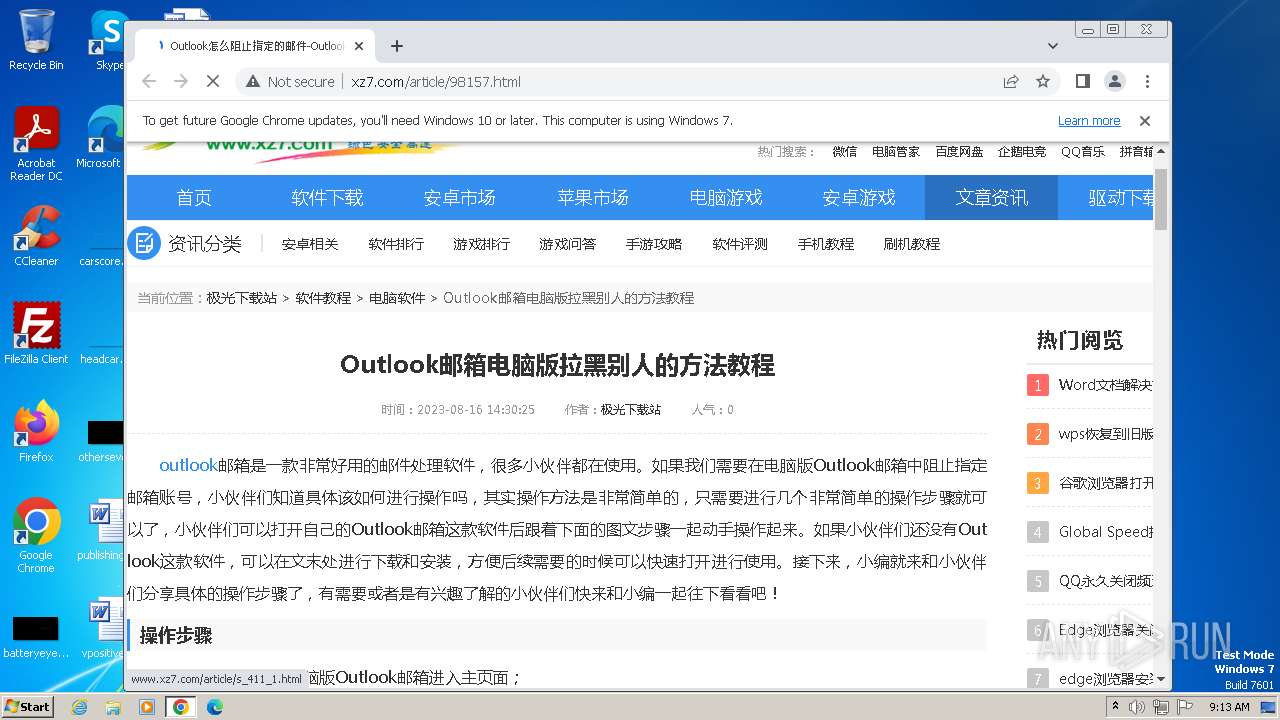Select the publishing Word document on desktop
The image size is (1280, 720).
[x=101, y=530]
